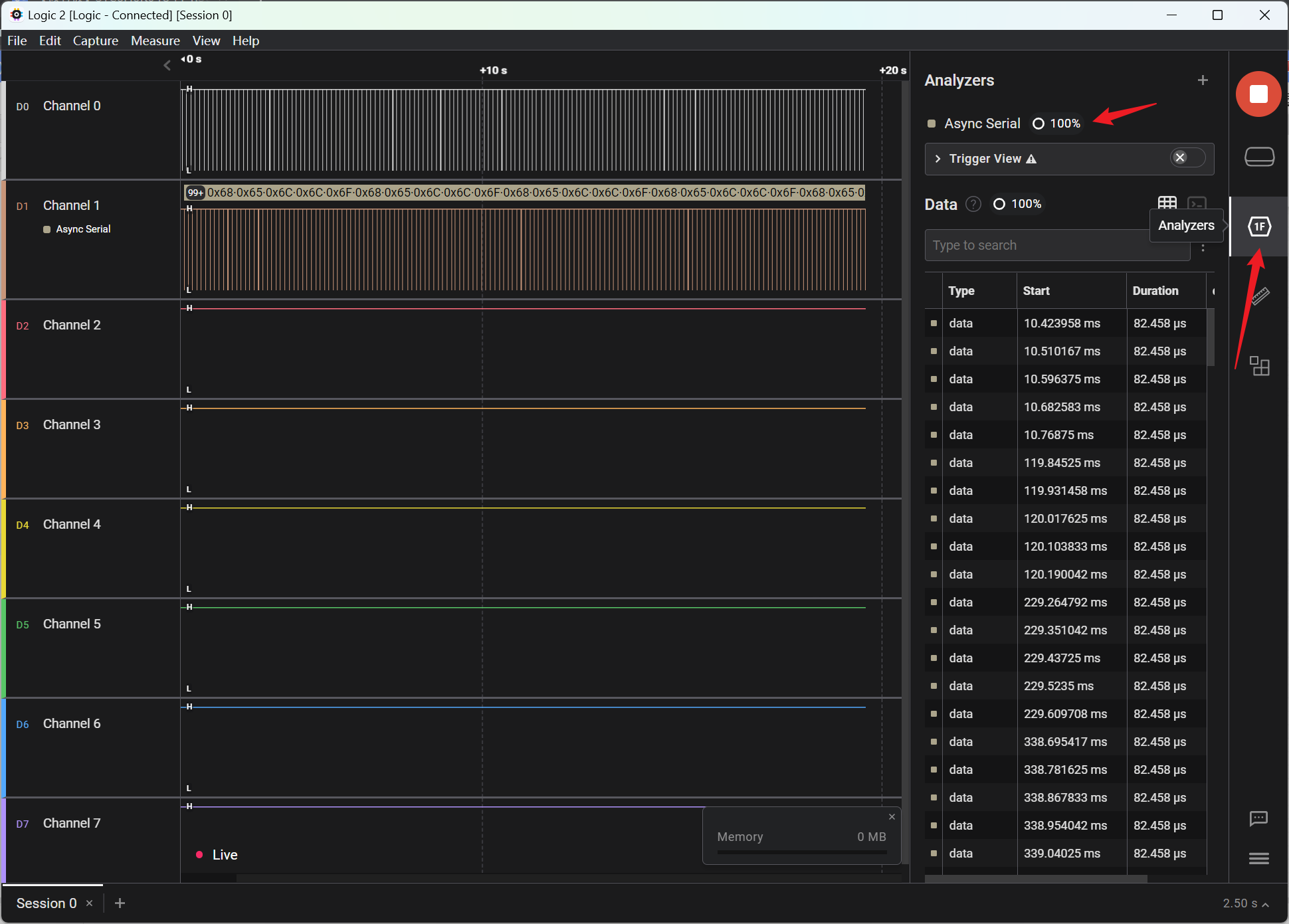
Task: Open the Analyzers sidebar panel icon
Action: [x=1258, y=227]
